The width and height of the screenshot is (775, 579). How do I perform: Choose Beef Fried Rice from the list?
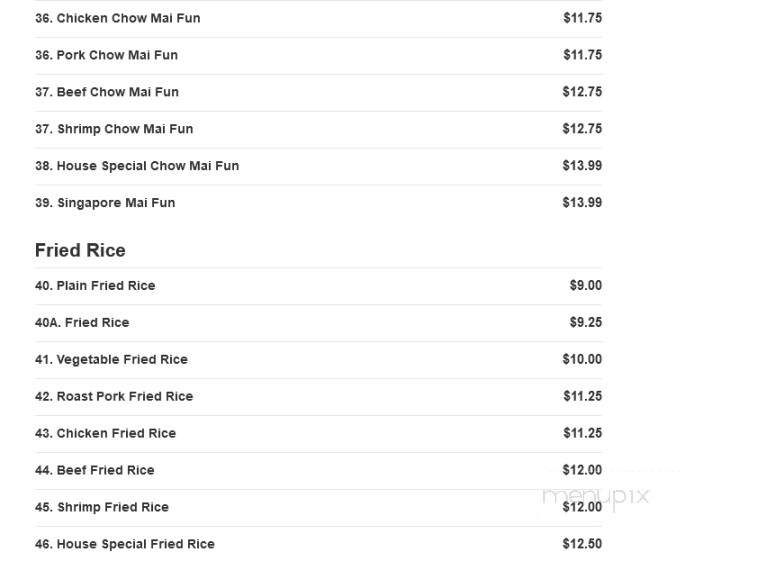pyautogui.click(x=318, y=471)
